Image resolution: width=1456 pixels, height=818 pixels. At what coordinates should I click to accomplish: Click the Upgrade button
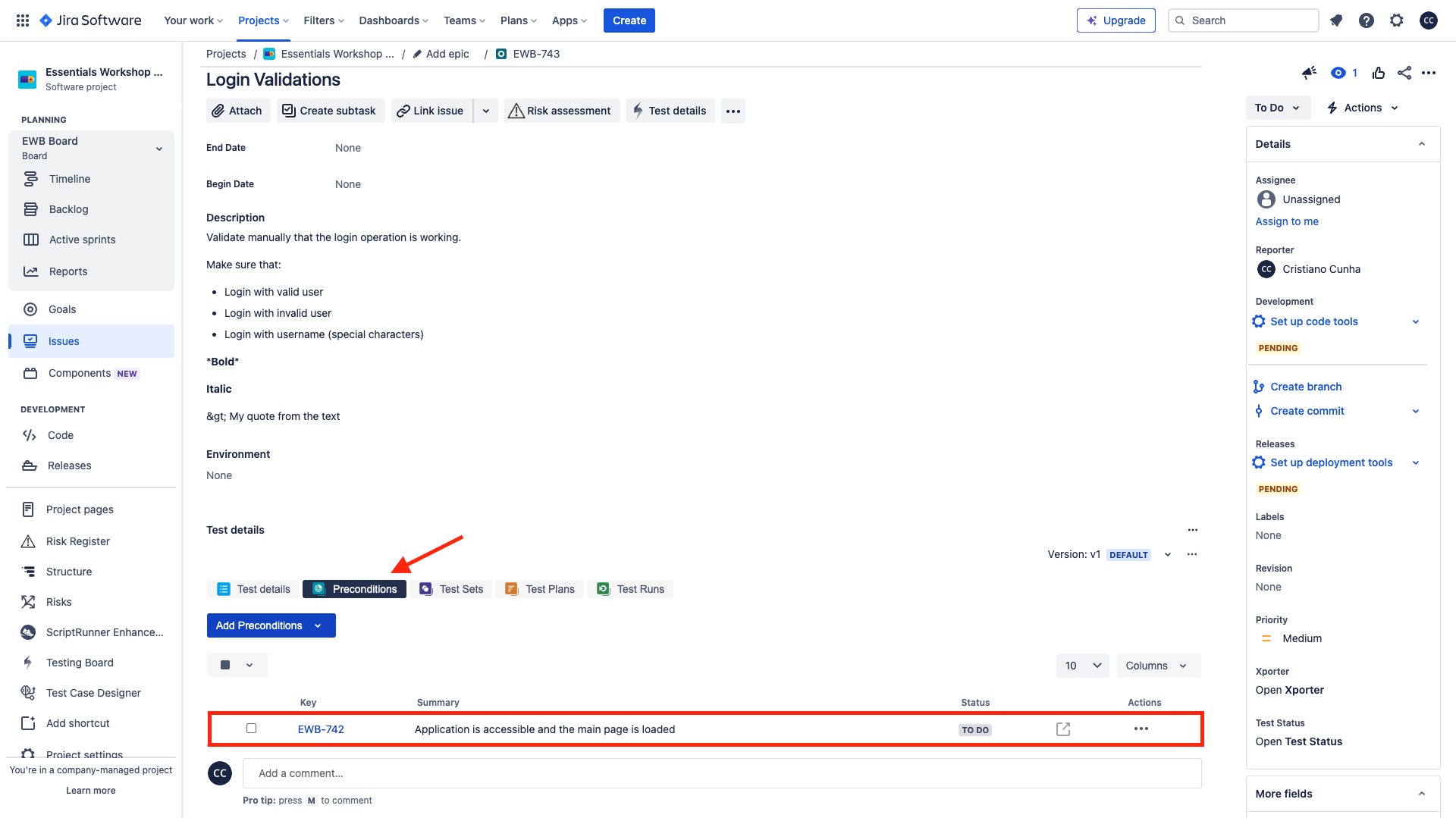(1116, 20)
